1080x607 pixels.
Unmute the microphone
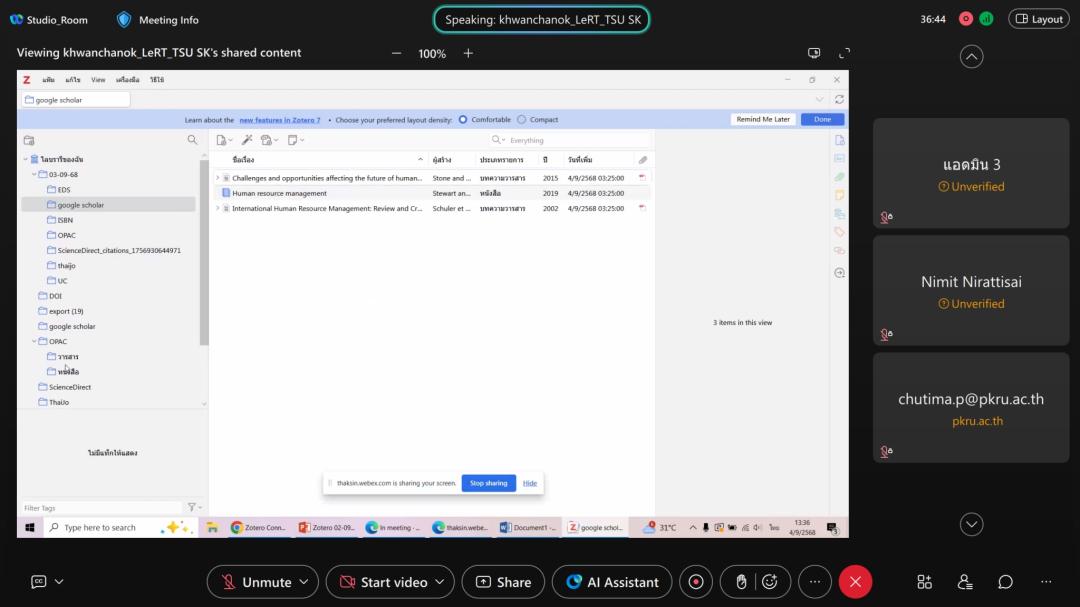tap(256, 582)
